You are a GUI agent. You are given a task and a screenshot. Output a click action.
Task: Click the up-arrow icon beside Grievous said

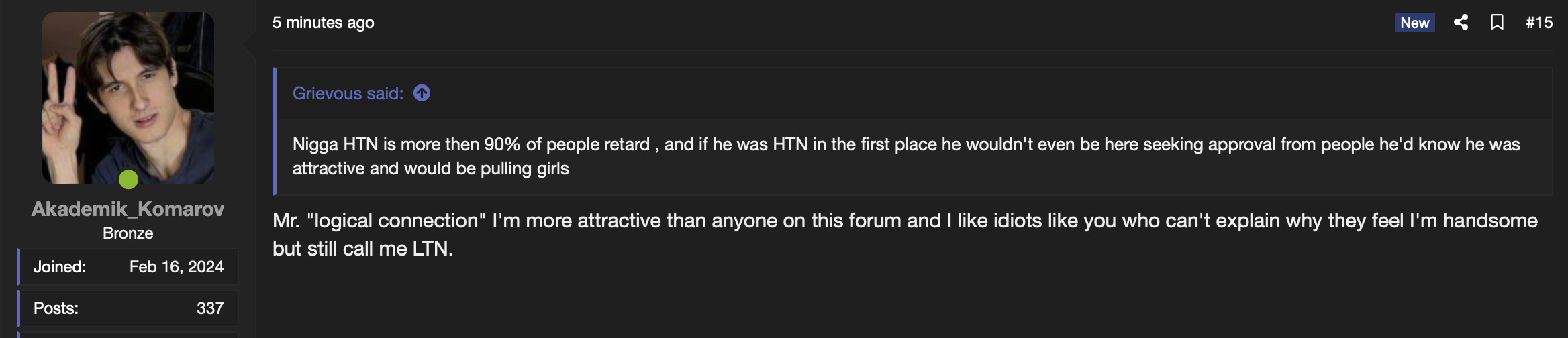(x=422, y=93)
